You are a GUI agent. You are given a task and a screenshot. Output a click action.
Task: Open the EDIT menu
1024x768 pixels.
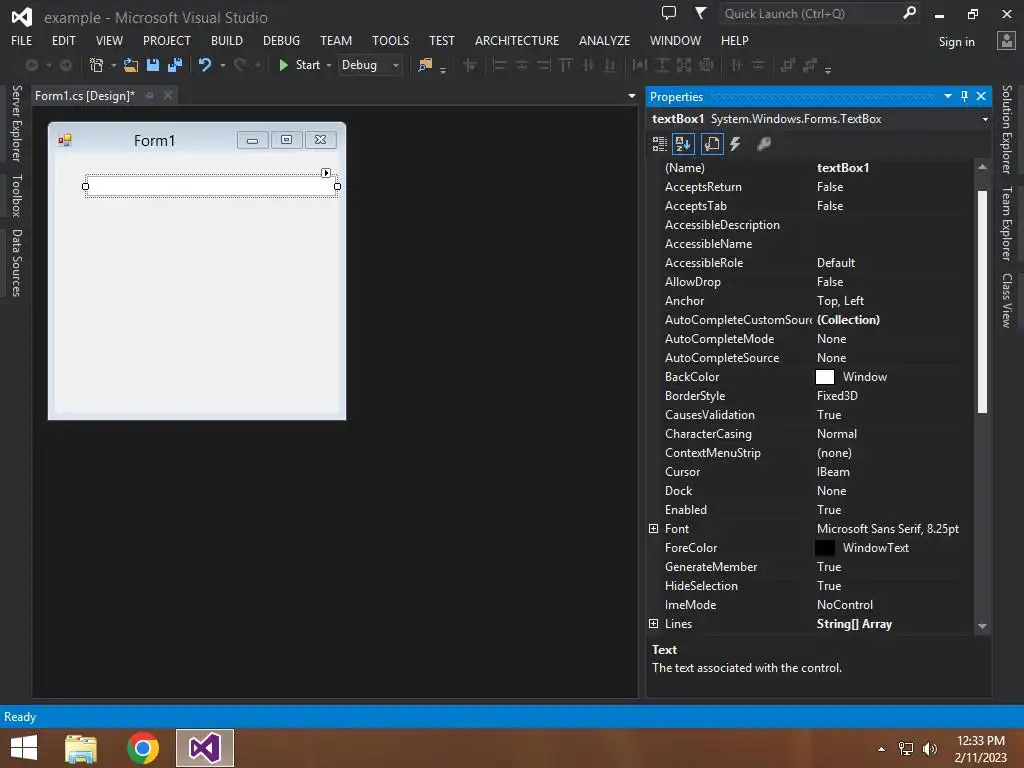click(x=63, y=40)
